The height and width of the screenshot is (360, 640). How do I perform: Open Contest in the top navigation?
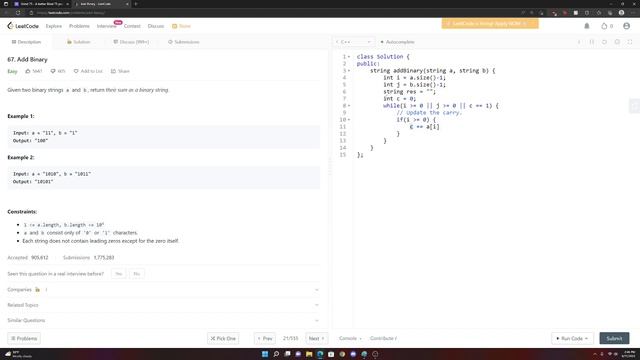pos(132,26)
